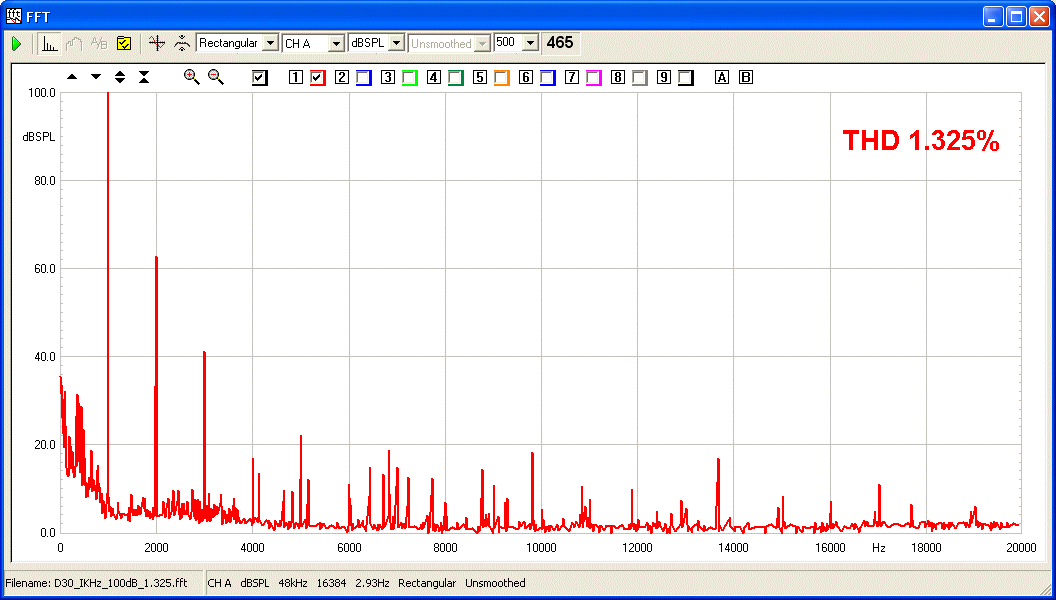Uncheck the red overlay 1 checkbox
This screenshot has height=600, width=1056.
point(317,78)
